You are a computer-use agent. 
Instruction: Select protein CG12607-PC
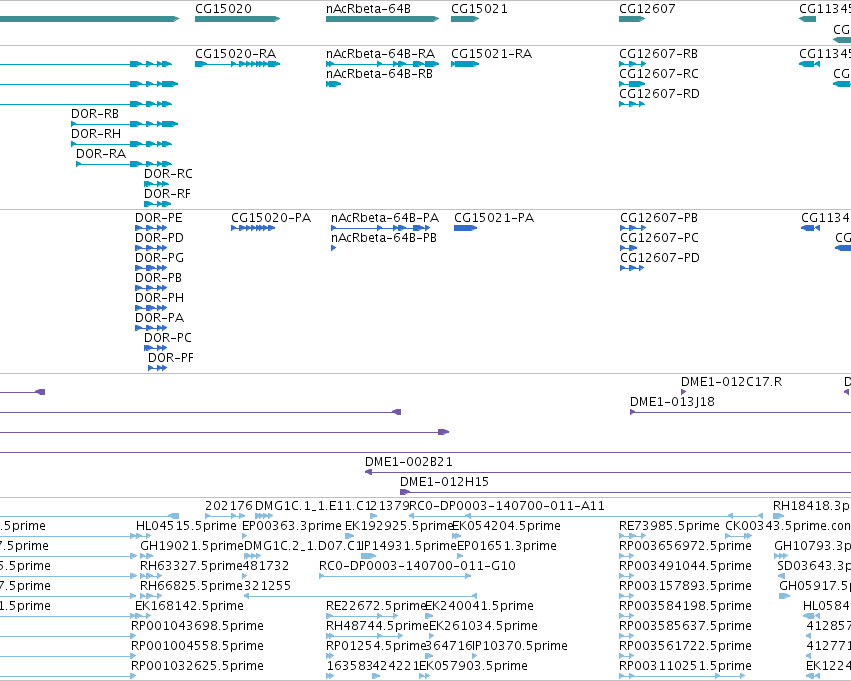tap(659, 238)
